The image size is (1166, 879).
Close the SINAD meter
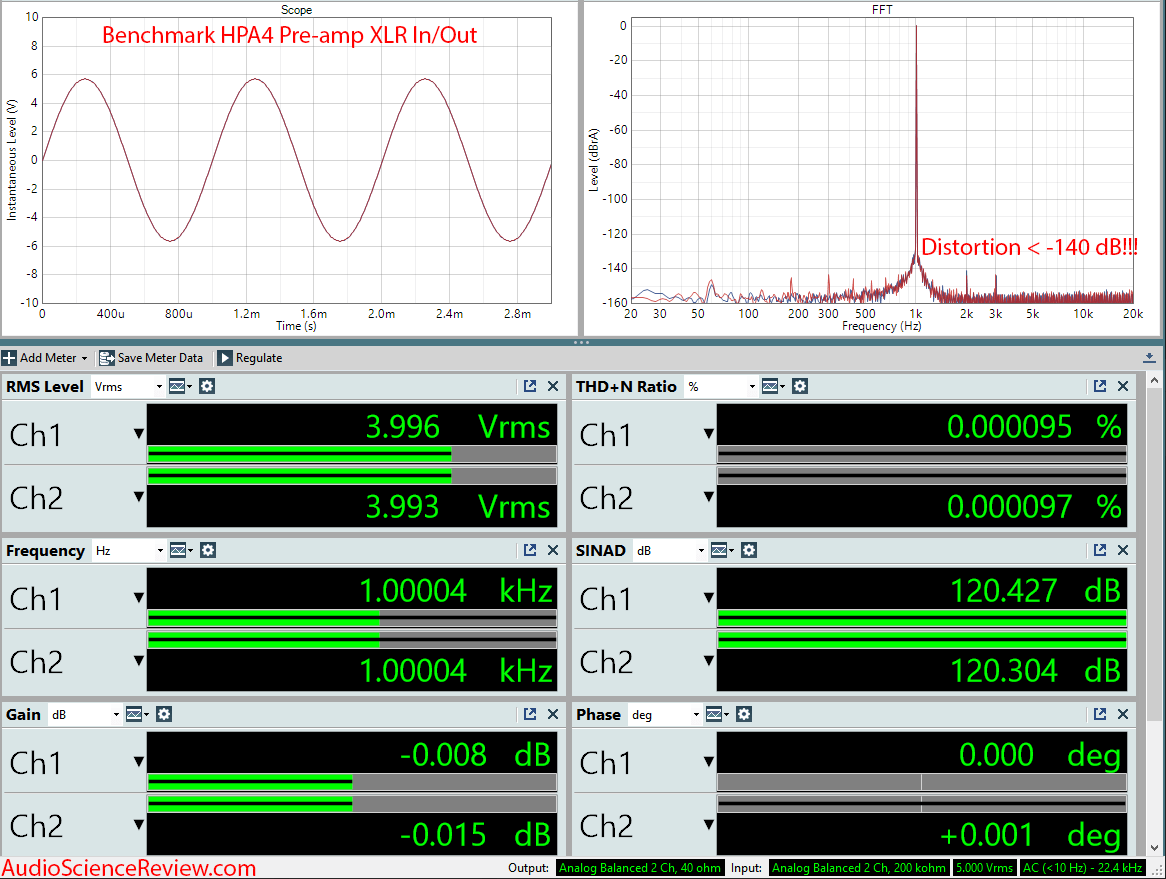point(1123,550)
